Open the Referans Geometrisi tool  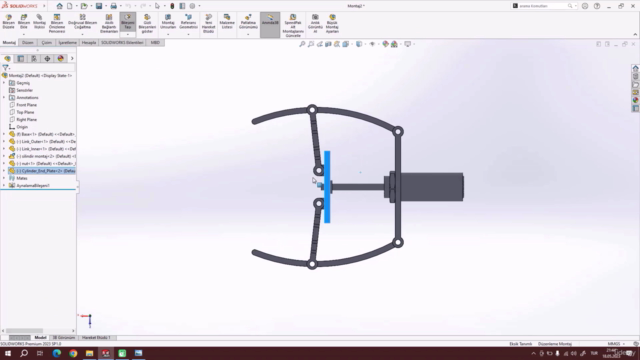point(188,22)
